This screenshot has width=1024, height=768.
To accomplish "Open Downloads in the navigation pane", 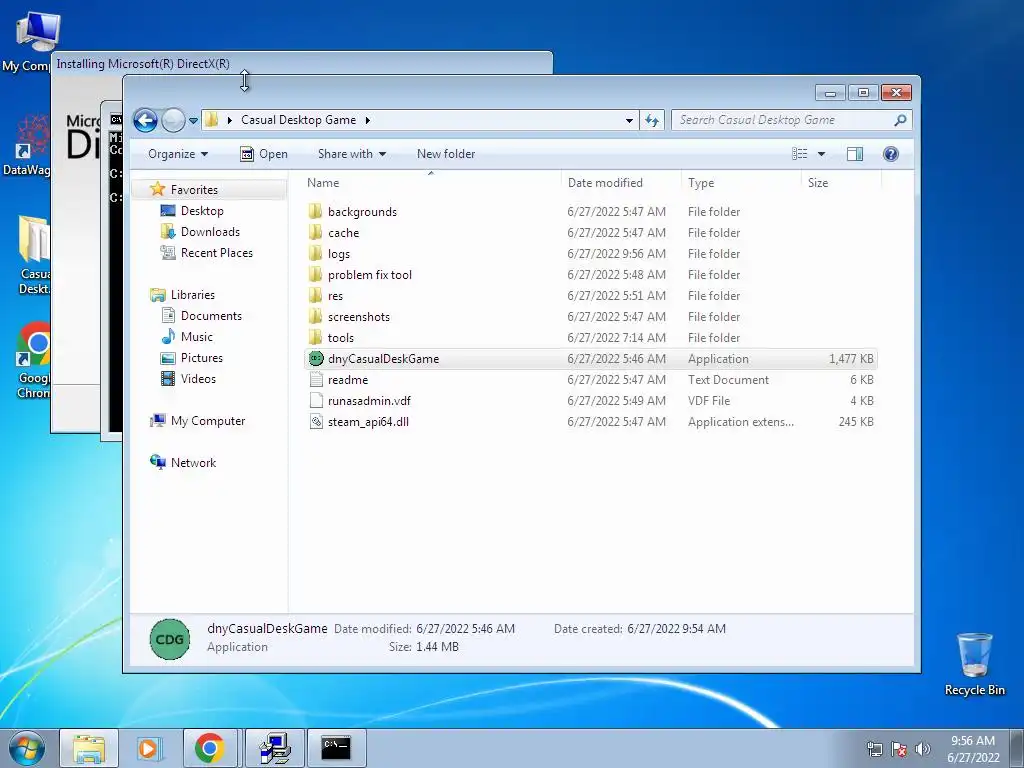I will point(210,232).
